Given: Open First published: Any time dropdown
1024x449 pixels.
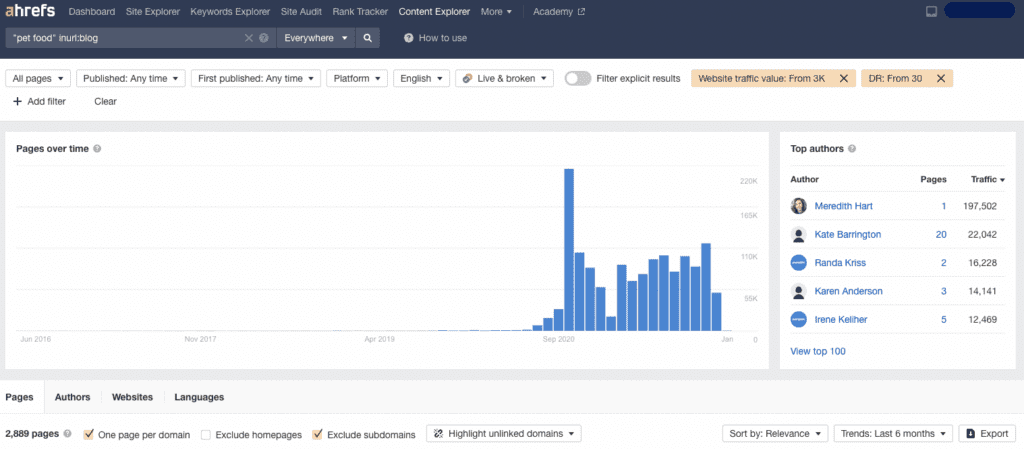Looking at the screenshot, I should click(x=255, y=78).
